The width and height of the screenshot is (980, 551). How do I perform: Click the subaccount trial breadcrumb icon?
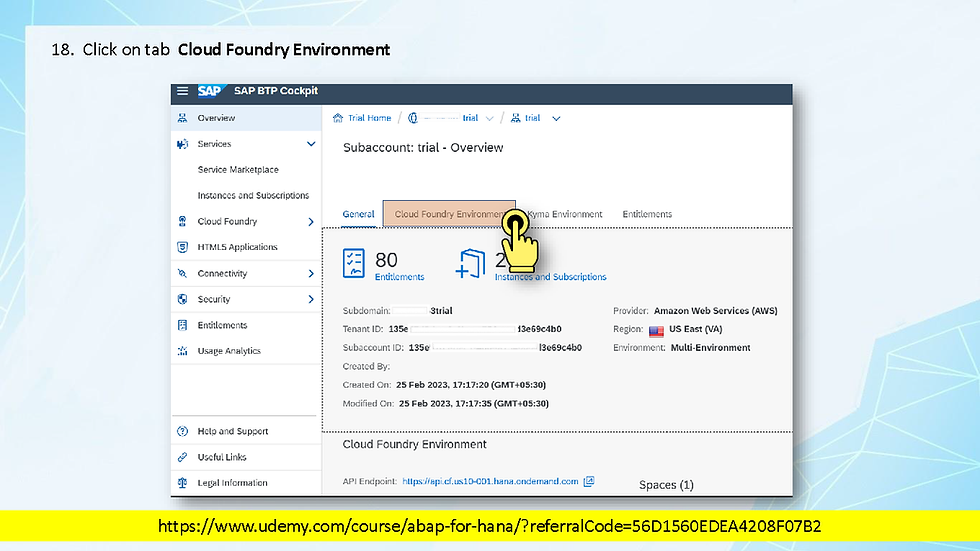(516, 118)
